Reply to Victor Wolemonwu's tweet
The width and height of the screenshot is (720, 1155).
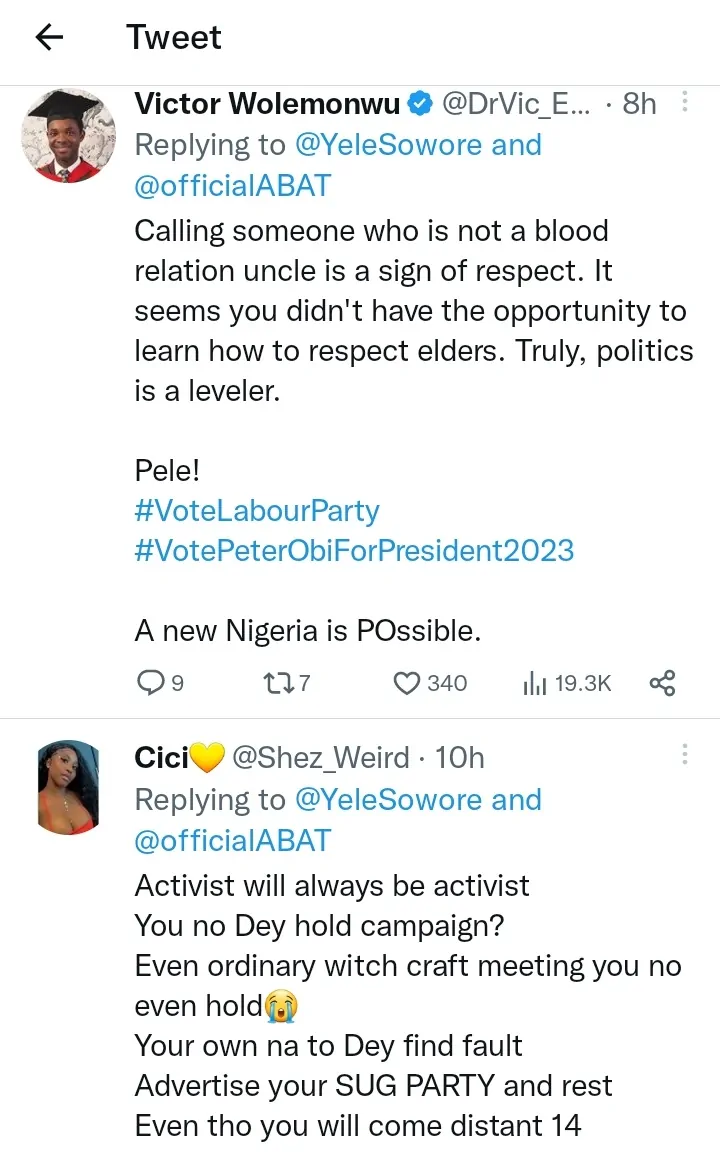(150, 683)
